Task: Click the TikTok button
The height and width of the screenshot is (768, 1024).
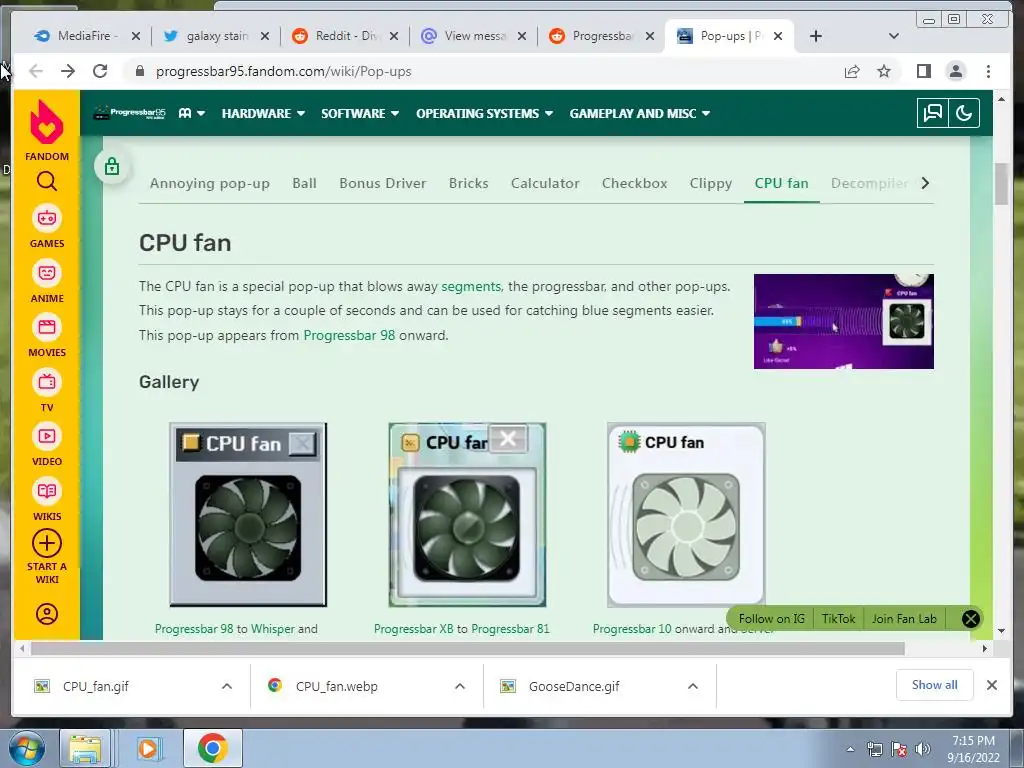Action: pos(839,618)
